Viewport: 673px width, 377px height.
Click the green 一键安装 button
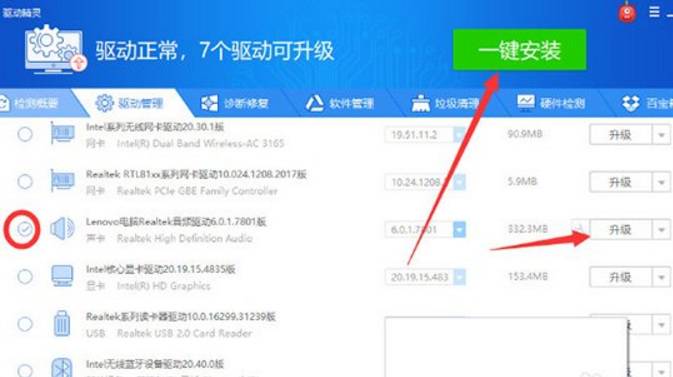click(x=519, y=50)
